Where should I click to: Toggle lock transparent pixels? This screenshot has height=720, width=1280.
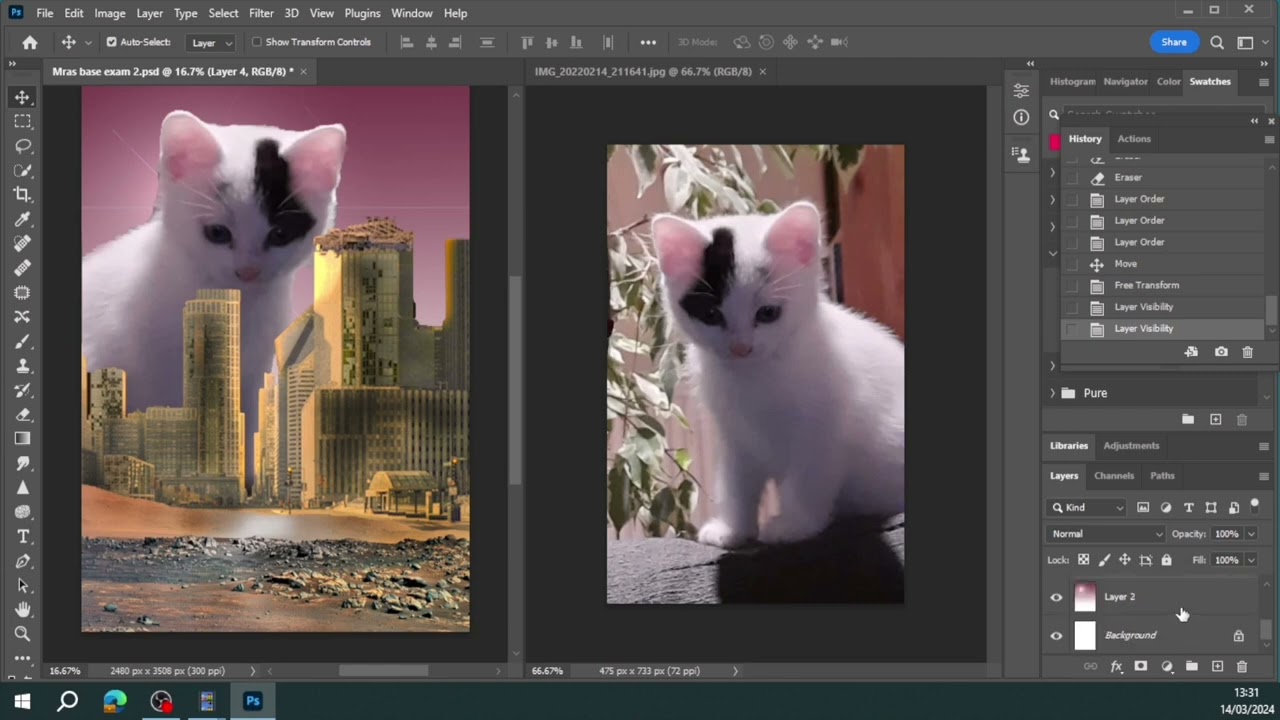click(x=1083, y=560)
